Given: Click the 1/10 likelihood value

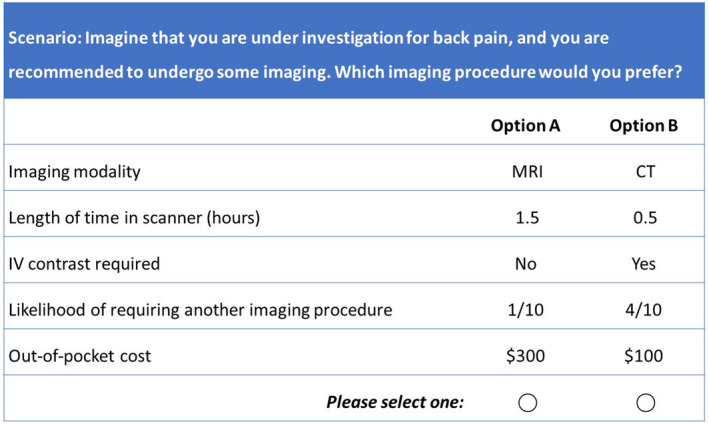Looking at the screenshot, I should click(x=525, y=310).
